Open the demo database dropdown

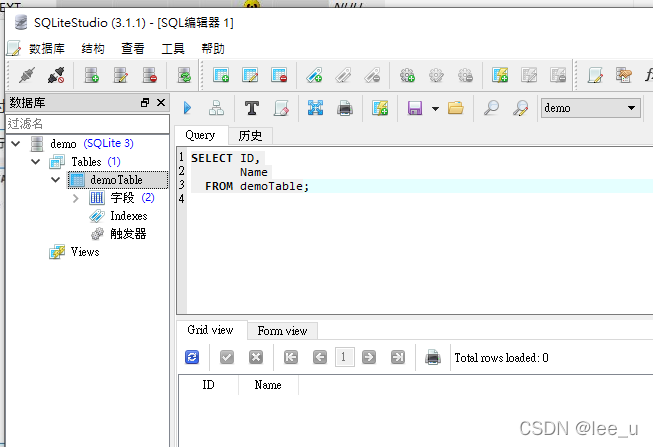(x=591, y=108)
